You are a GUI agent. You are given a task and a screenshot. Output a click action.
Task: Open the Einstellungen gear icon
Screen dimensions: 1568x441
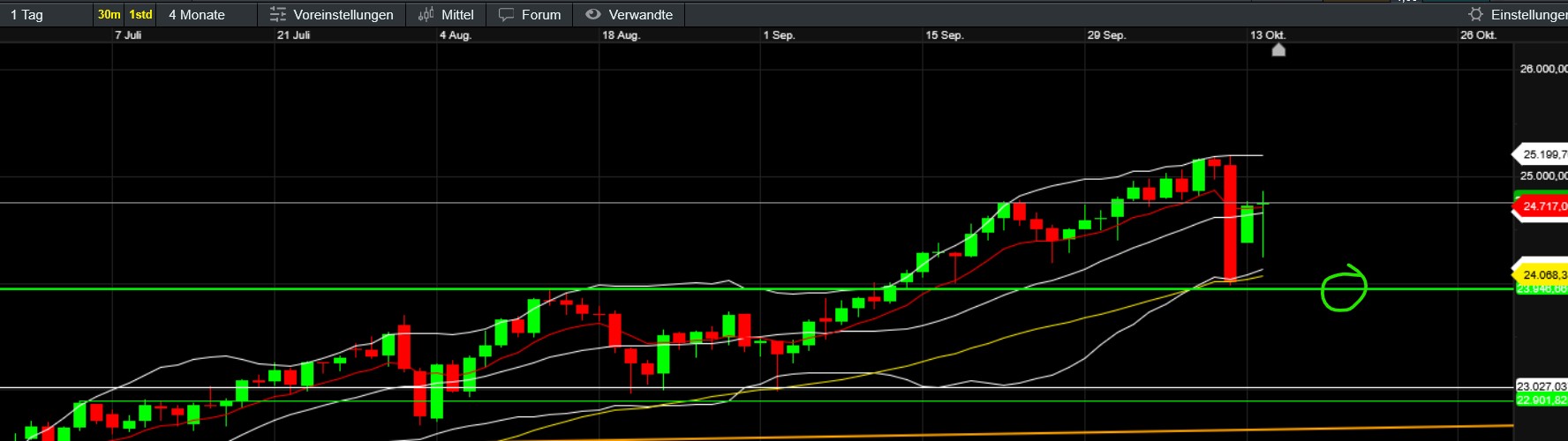tap(1475, 14)
